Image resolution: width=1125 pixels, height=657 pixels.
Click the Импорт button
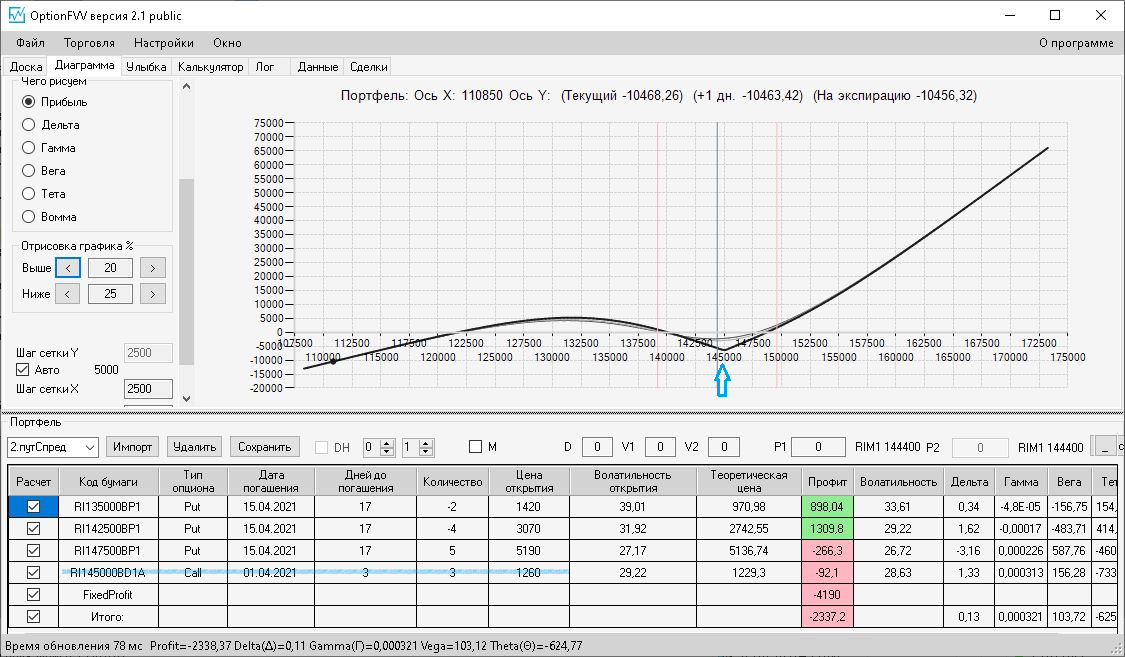[x=133, y=447]
